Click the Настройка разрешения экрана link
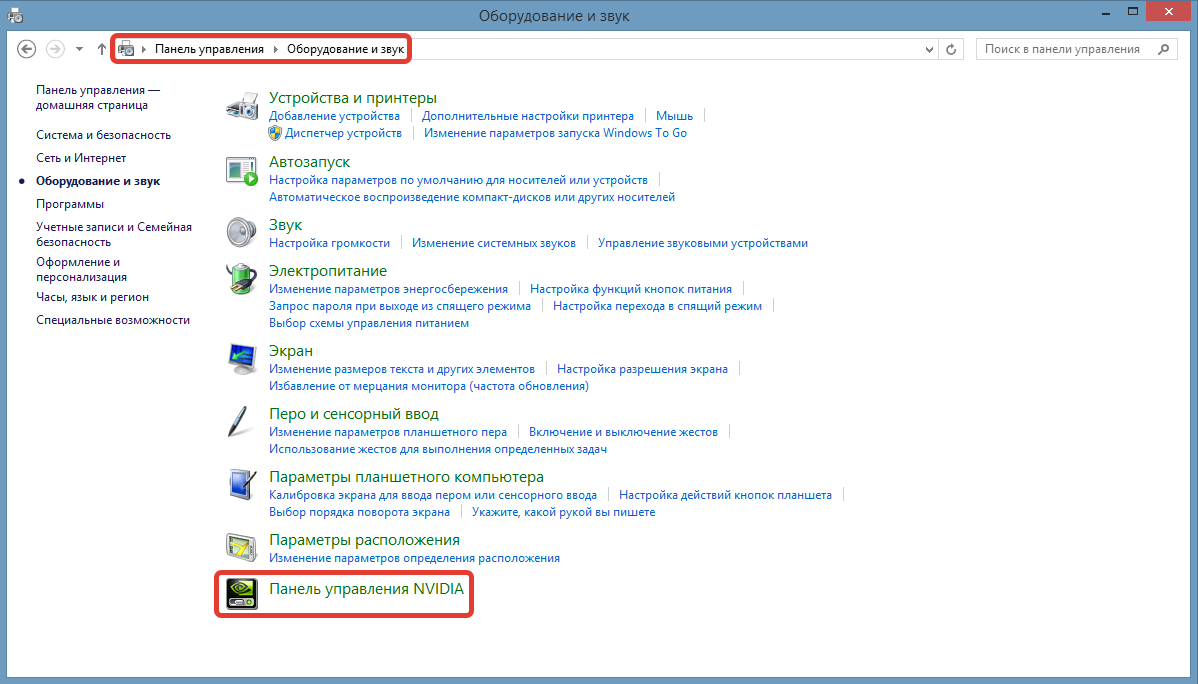Viewport: 1198px width, 684px height. (642, 369)
